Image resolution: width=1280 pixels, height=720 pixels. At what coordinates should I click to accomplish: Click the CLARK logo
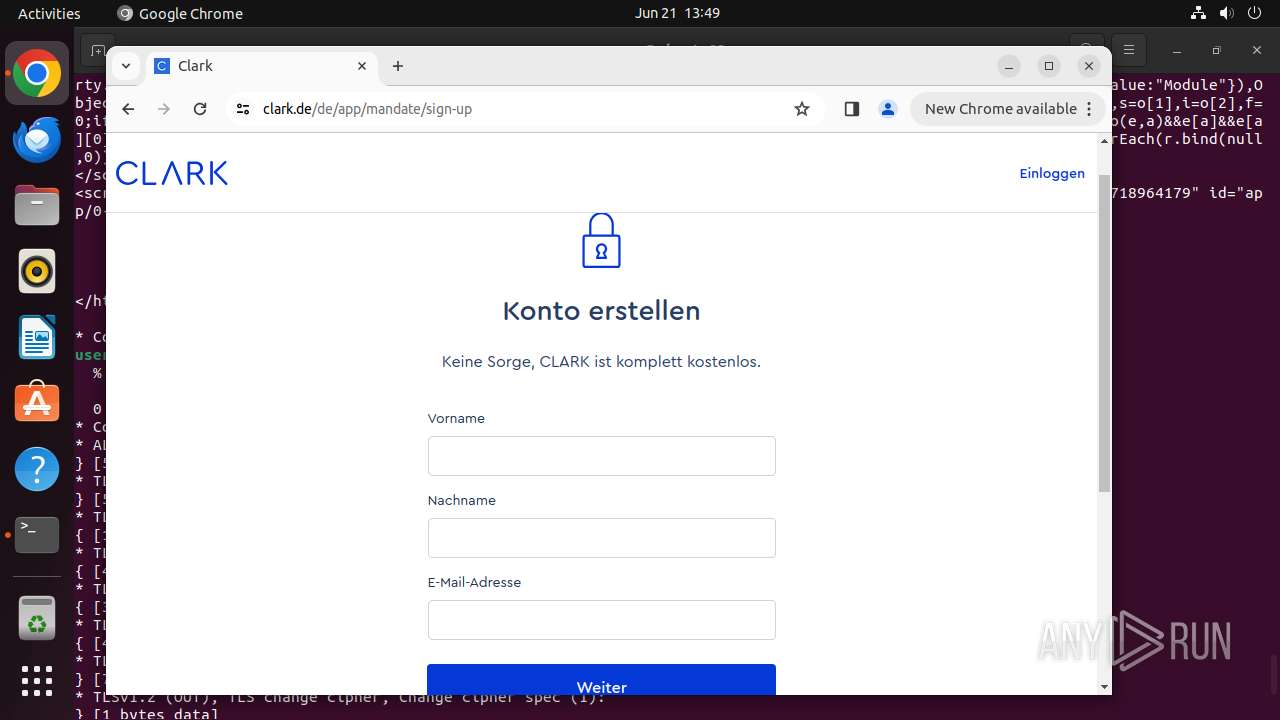click(172, 173)
